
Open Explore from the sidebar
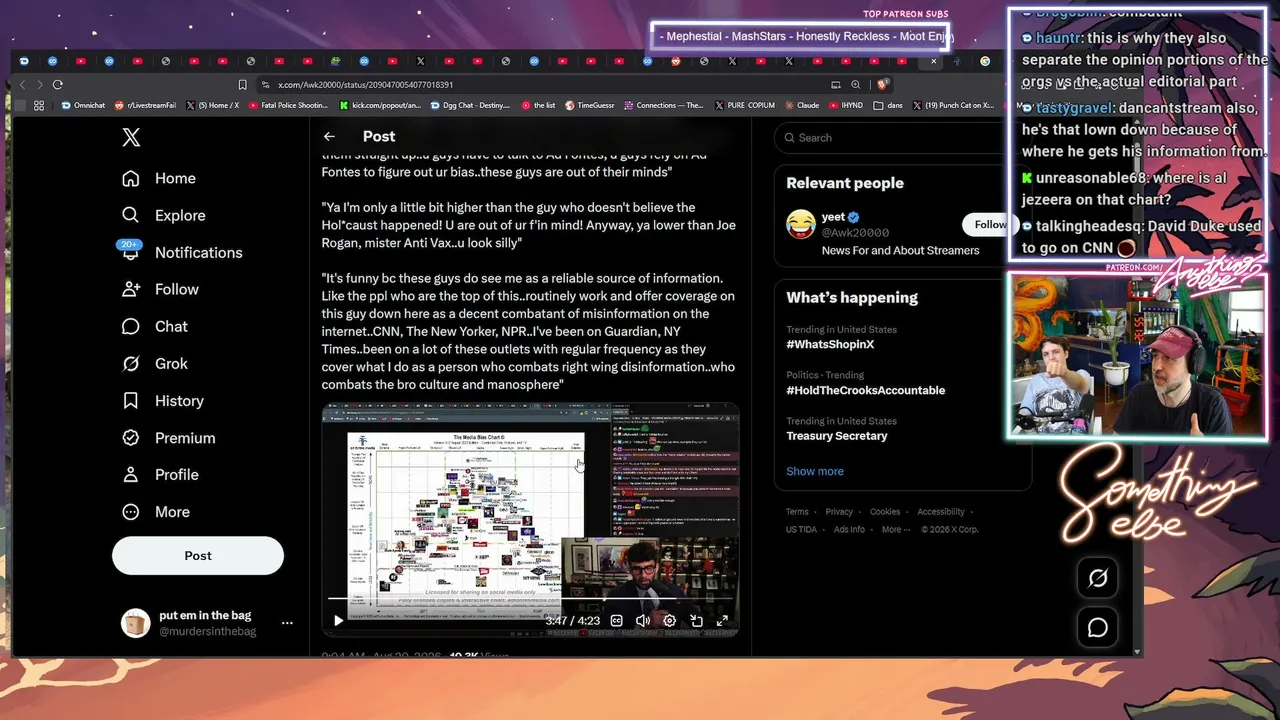(163, 215)
